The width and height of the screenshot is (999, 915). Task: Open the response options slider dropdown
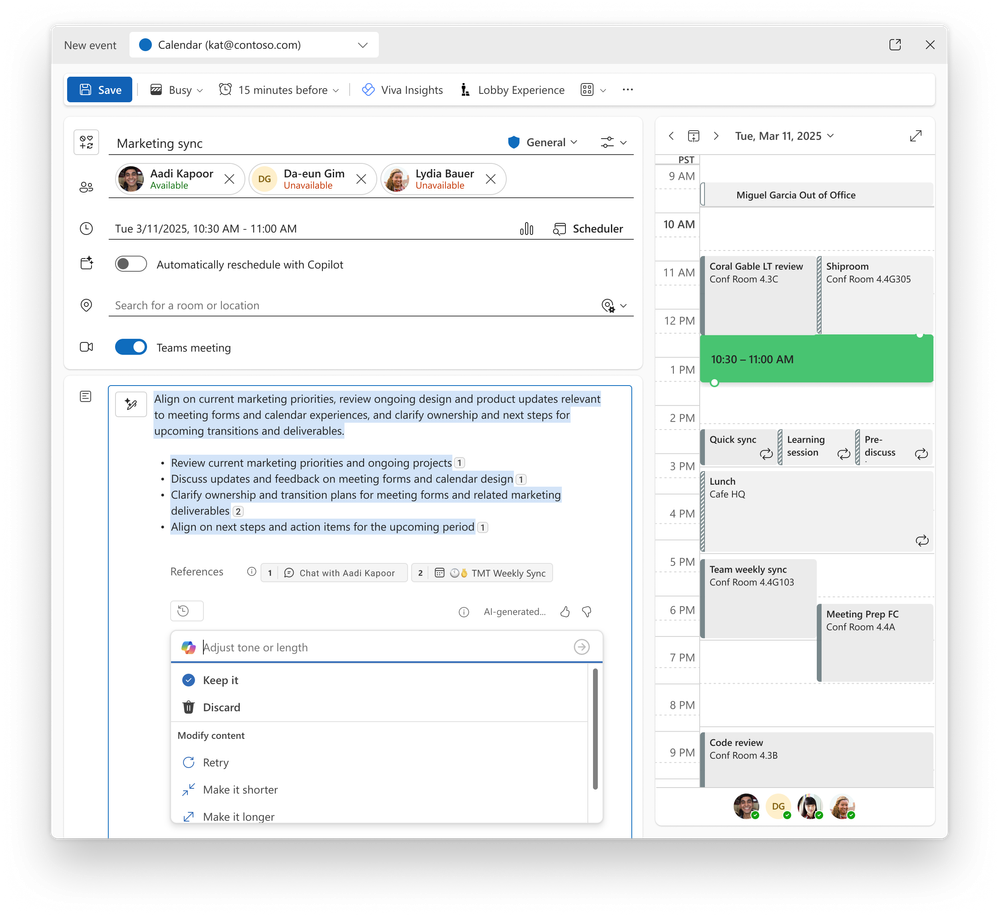[x=614, y=142]
